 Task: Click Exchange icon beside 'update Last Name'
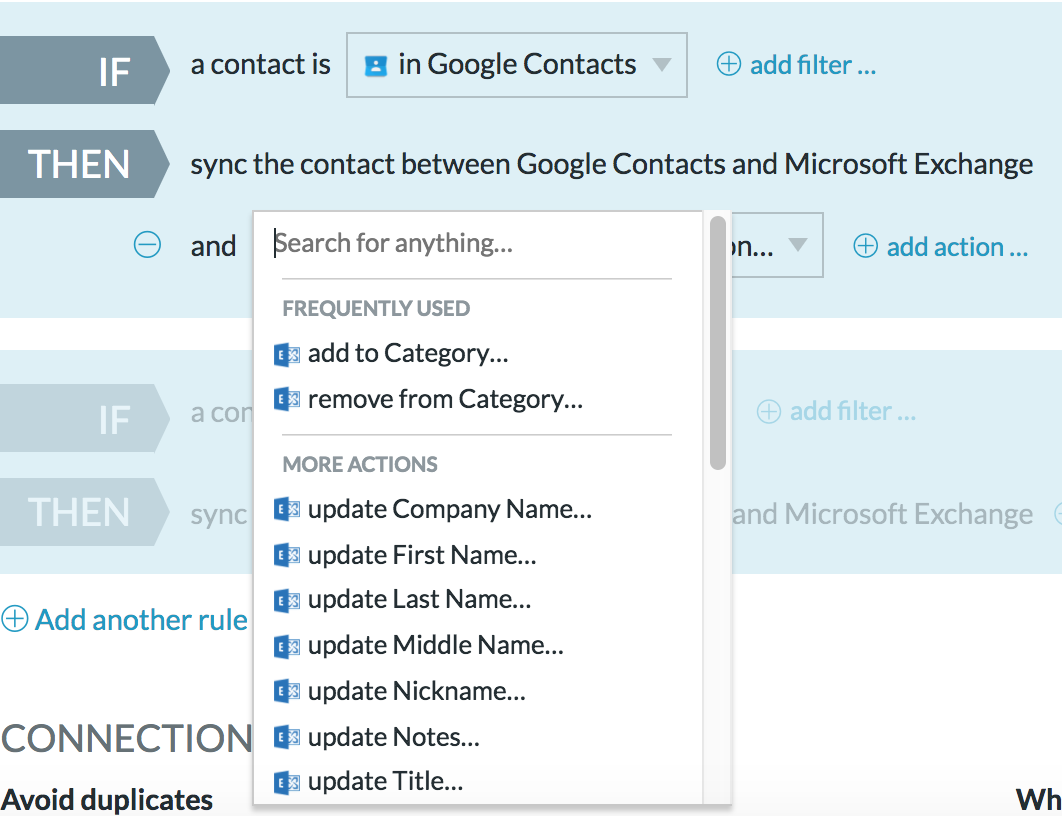click(x=286, y=601)
